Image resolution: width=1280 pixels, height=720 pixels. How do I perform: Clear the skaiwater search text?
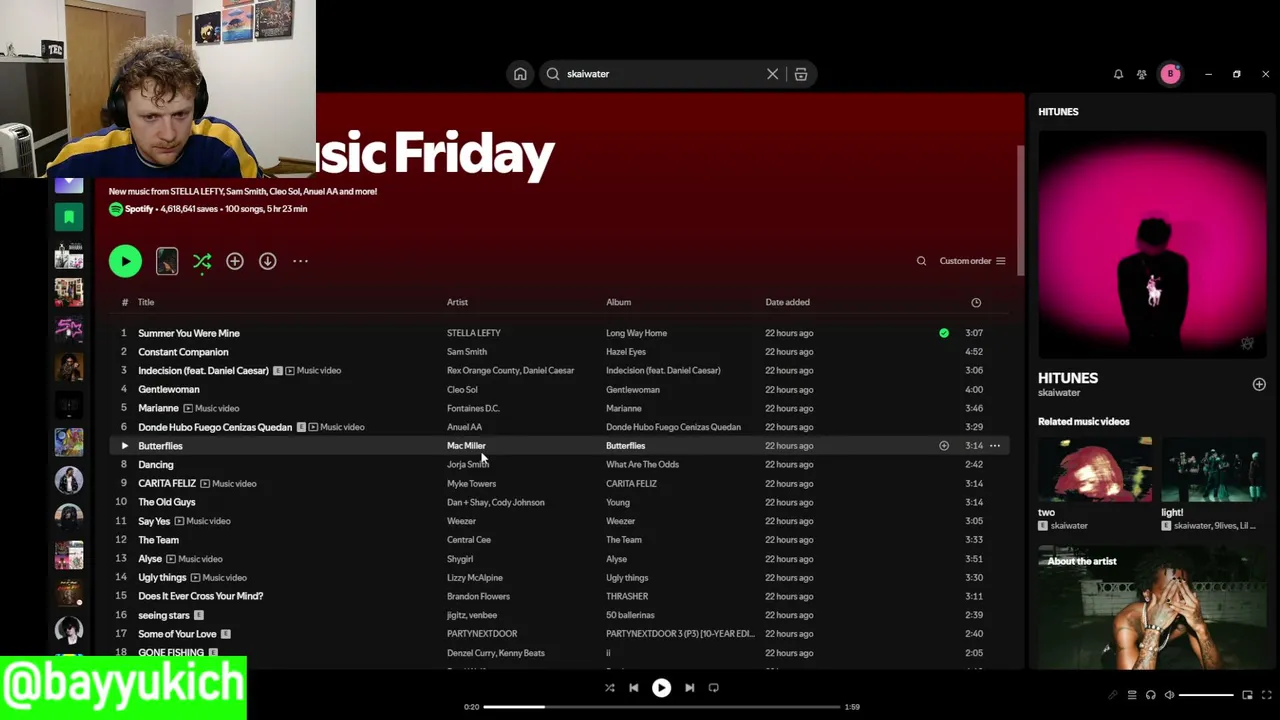[x=772, y=74]
